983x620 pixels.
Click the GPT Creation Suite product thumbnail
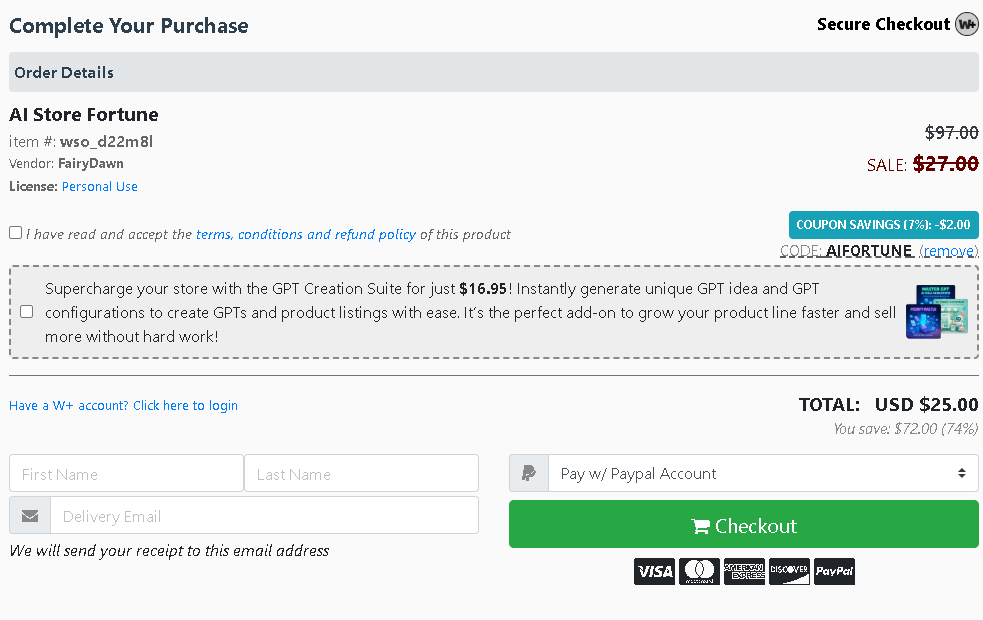point(936,311)
